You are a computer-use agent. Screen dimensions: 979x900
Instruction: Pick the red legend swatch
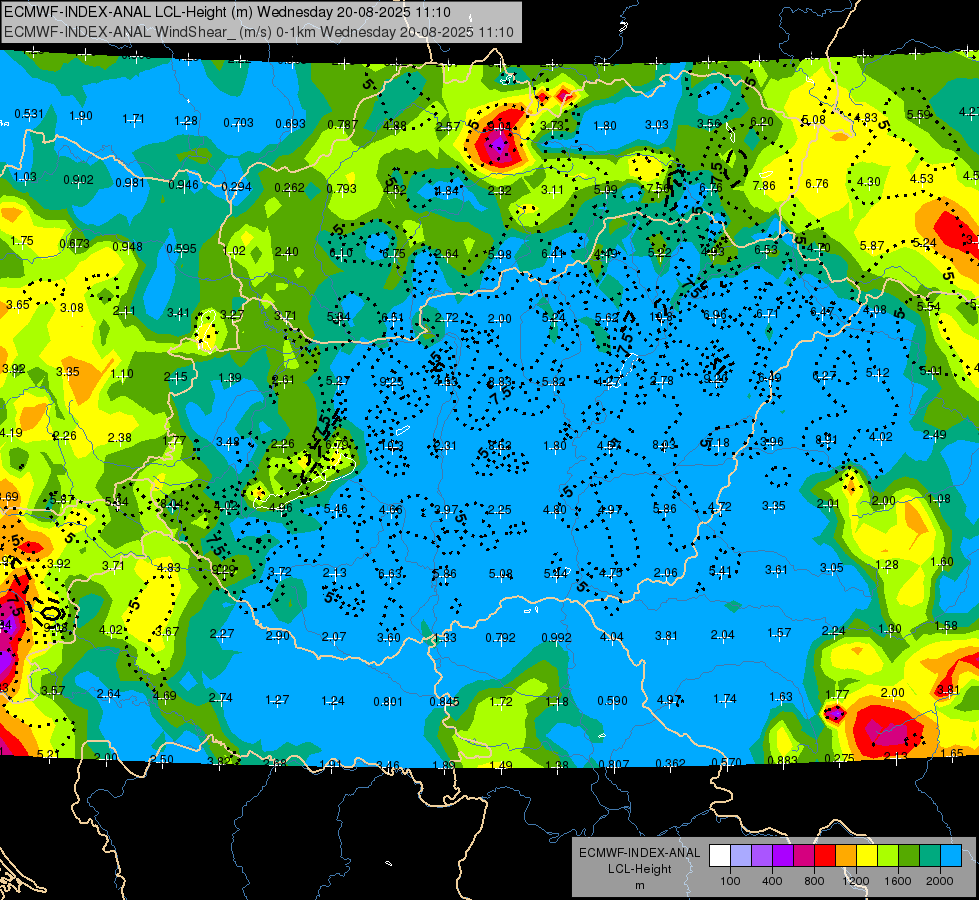click(x=825, y=856)
